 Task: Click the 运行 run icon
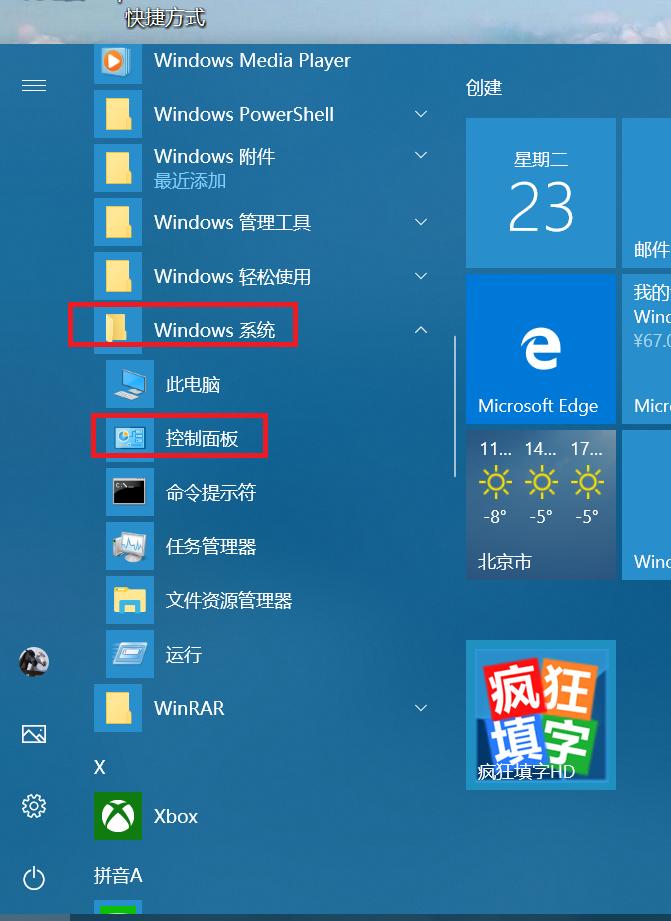(130, 654)
